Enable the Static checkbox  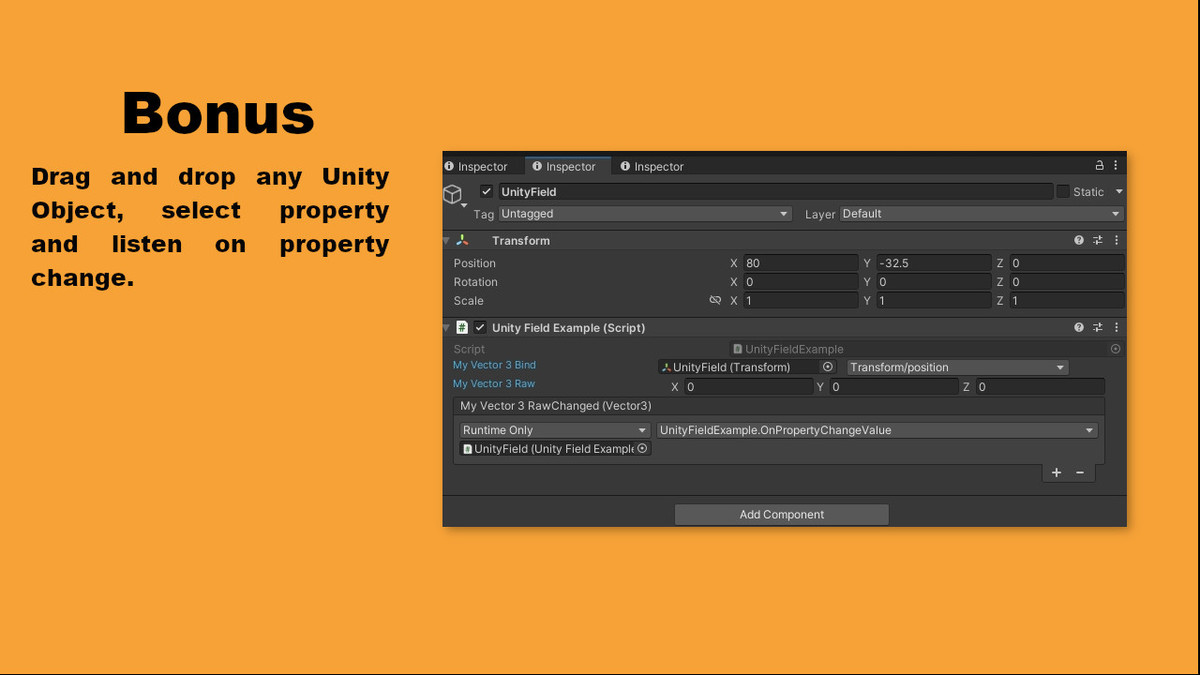point(1063,191)
